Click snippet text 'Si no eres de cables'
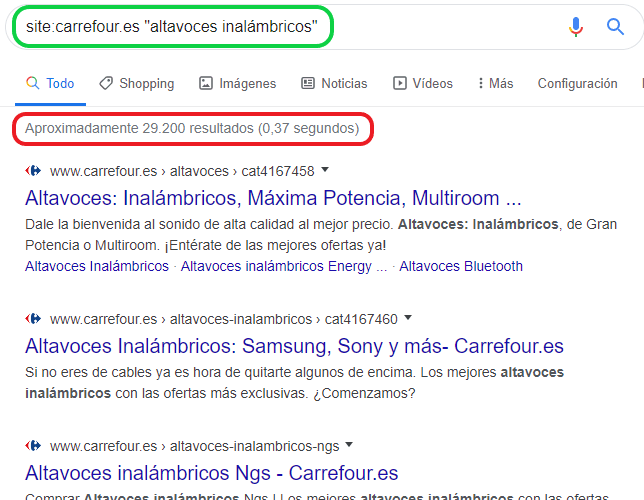 [88, 372]
